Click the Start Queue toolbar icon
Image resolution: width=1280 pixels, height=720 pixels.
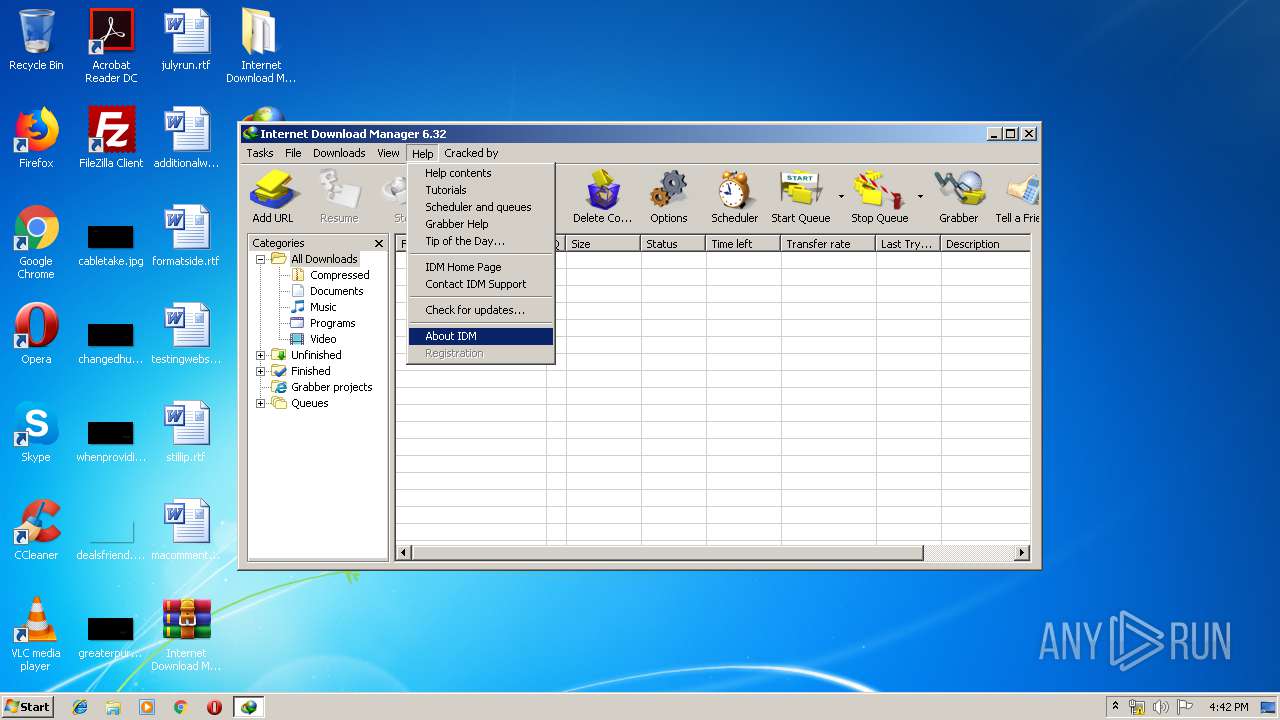tap(800, 196)
